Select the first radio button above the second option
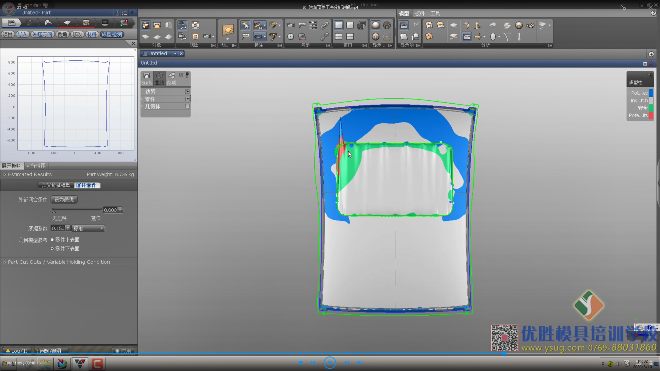660x371 pixels. click(52, 239)
